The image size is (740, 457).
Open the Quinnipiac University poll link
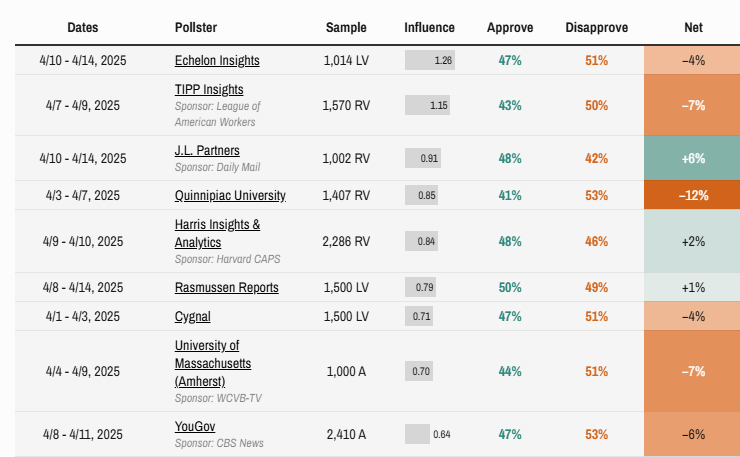click(x=230, y=195)
